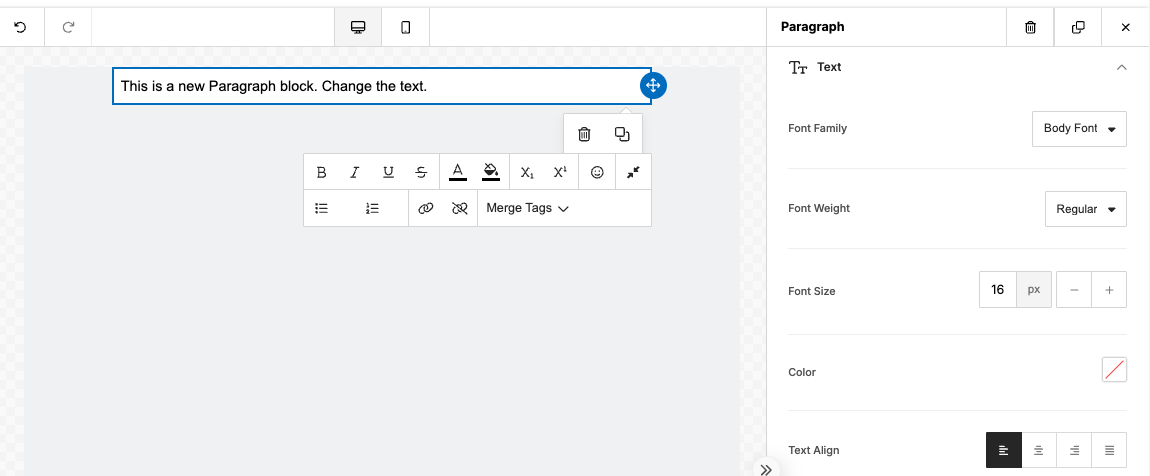Image resolution: width=1150 pixels, height=476 pixels.
Task: Click the Font Size label
Action: [812, 291]
